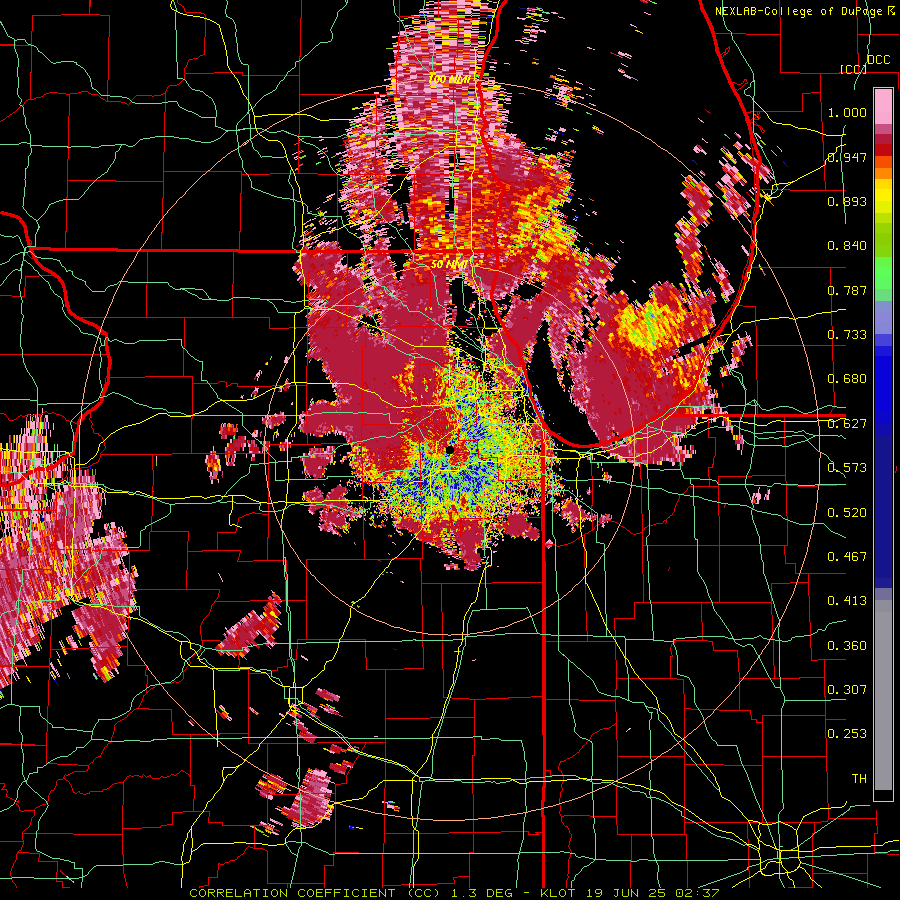Image resolution: width=900 pixels, height=900 pixels.
Task: Select the "0.733" scale value
Action: 847,335
